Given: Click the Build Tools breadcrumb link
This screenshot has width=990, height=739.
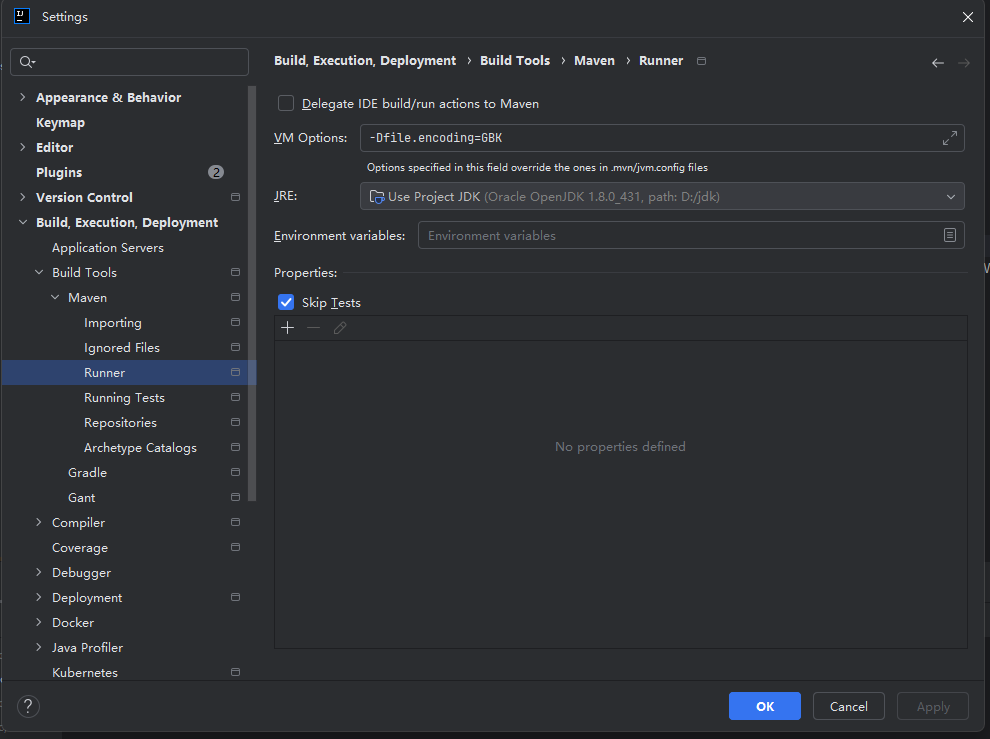Looking at the screenshot, I should tap(515, 61).
